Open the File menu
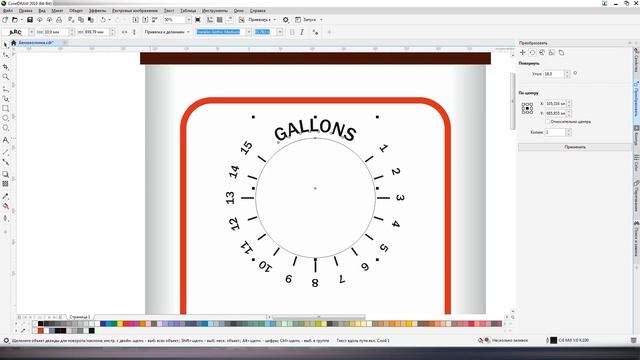The height and width of the screenshot is (360, 640). click(8, 11)
